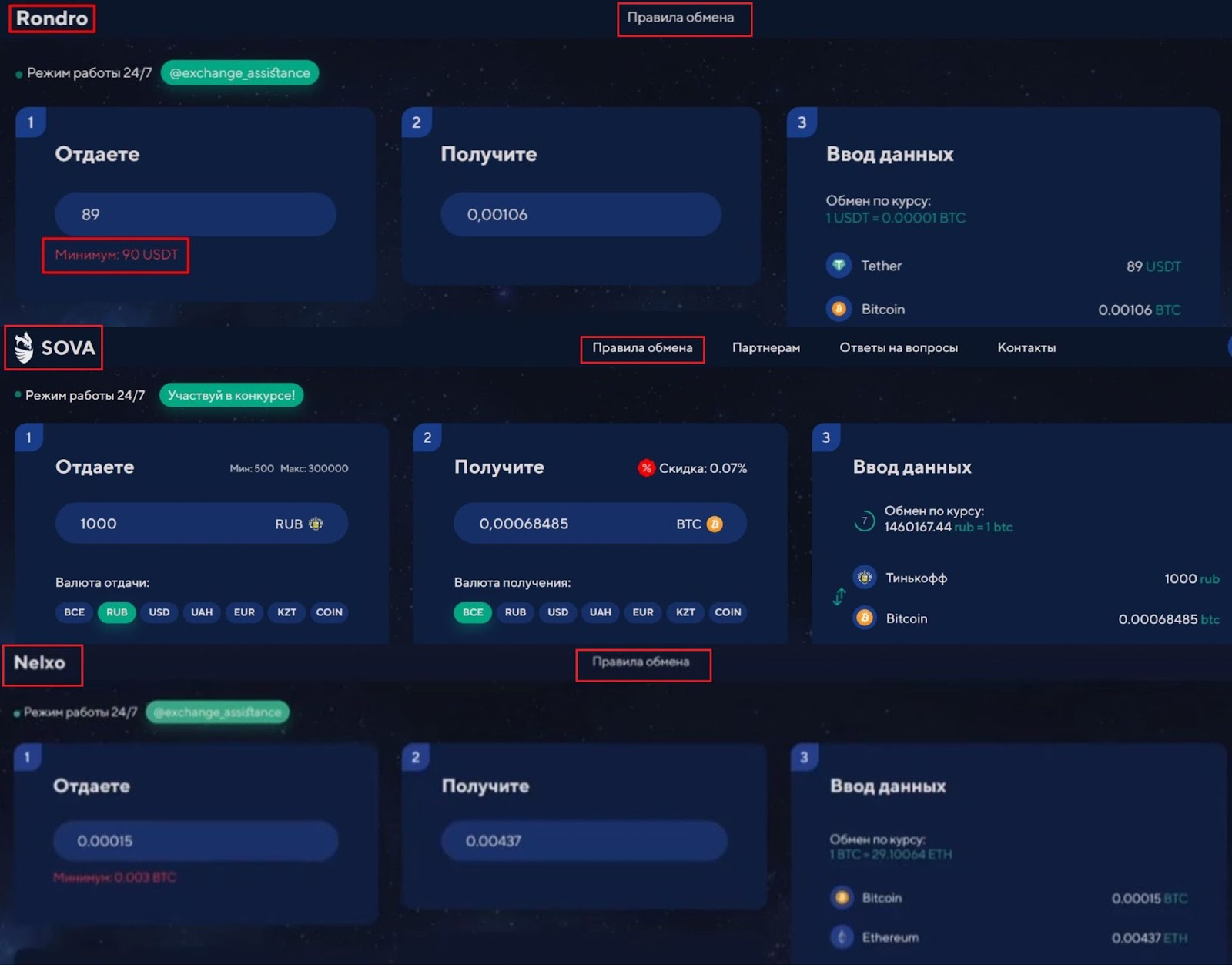Click Минимум: 0.003 BTC warning
Viewport: 1232px width, 965px height.
[115, 878]
